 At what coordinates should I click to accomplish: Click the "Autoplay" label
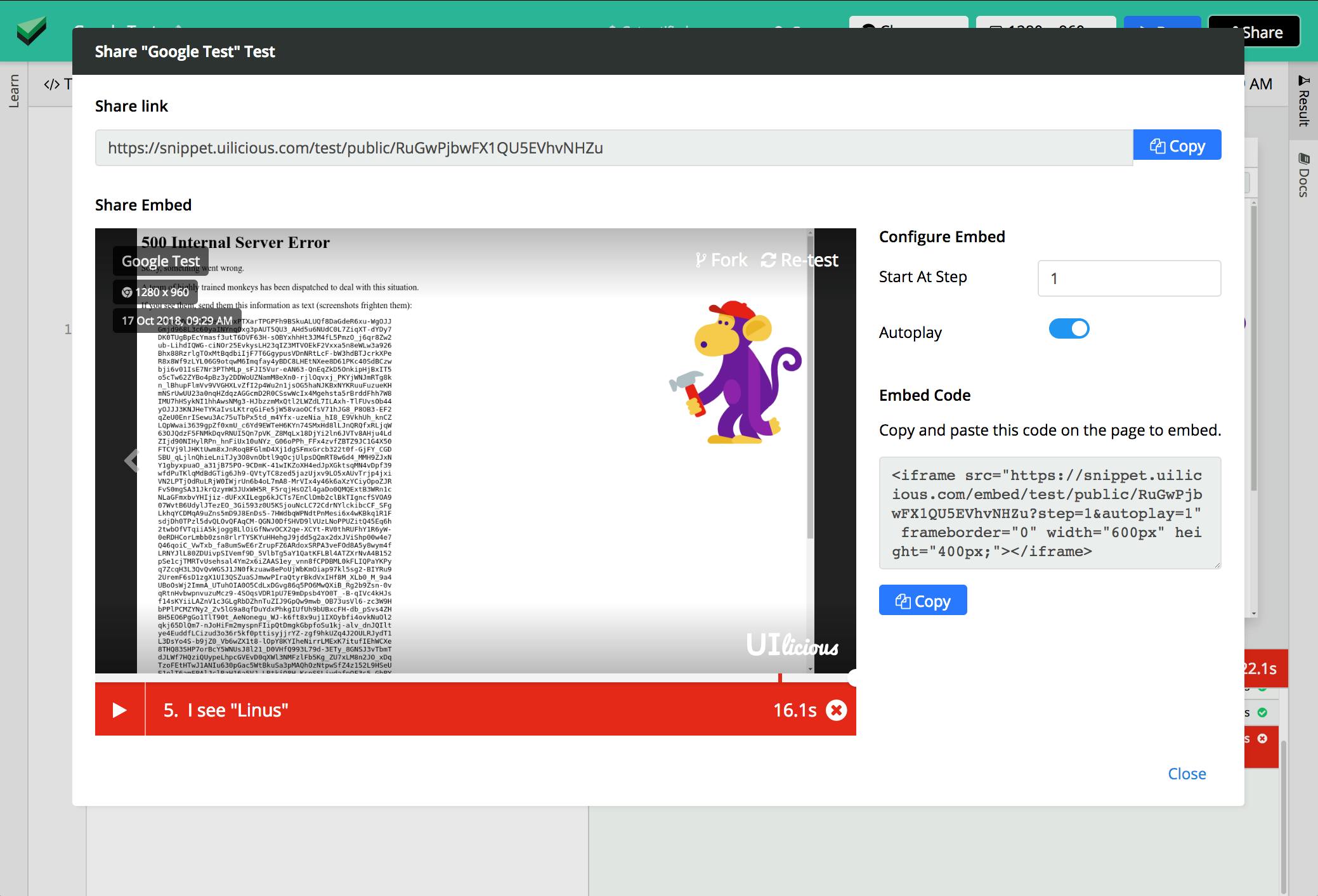click(x=910, y=332)
